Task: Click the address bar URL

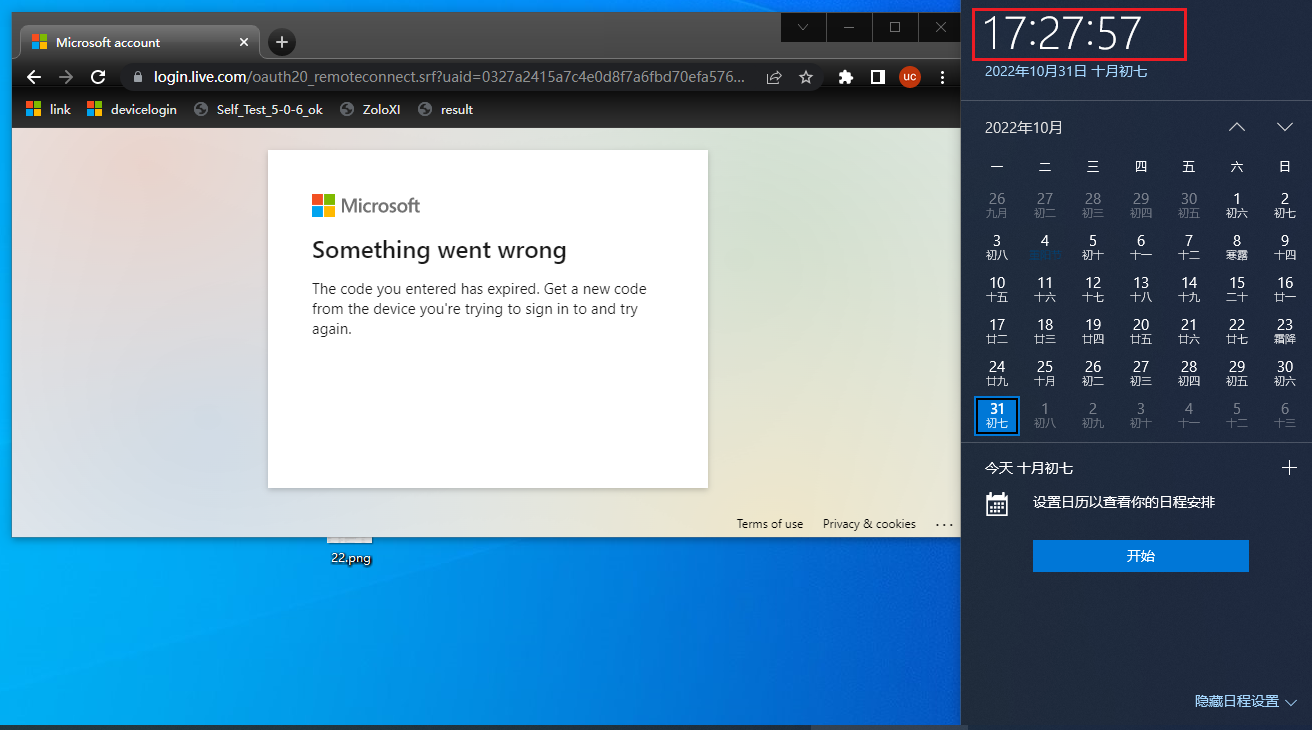Action: coord(449,77)
